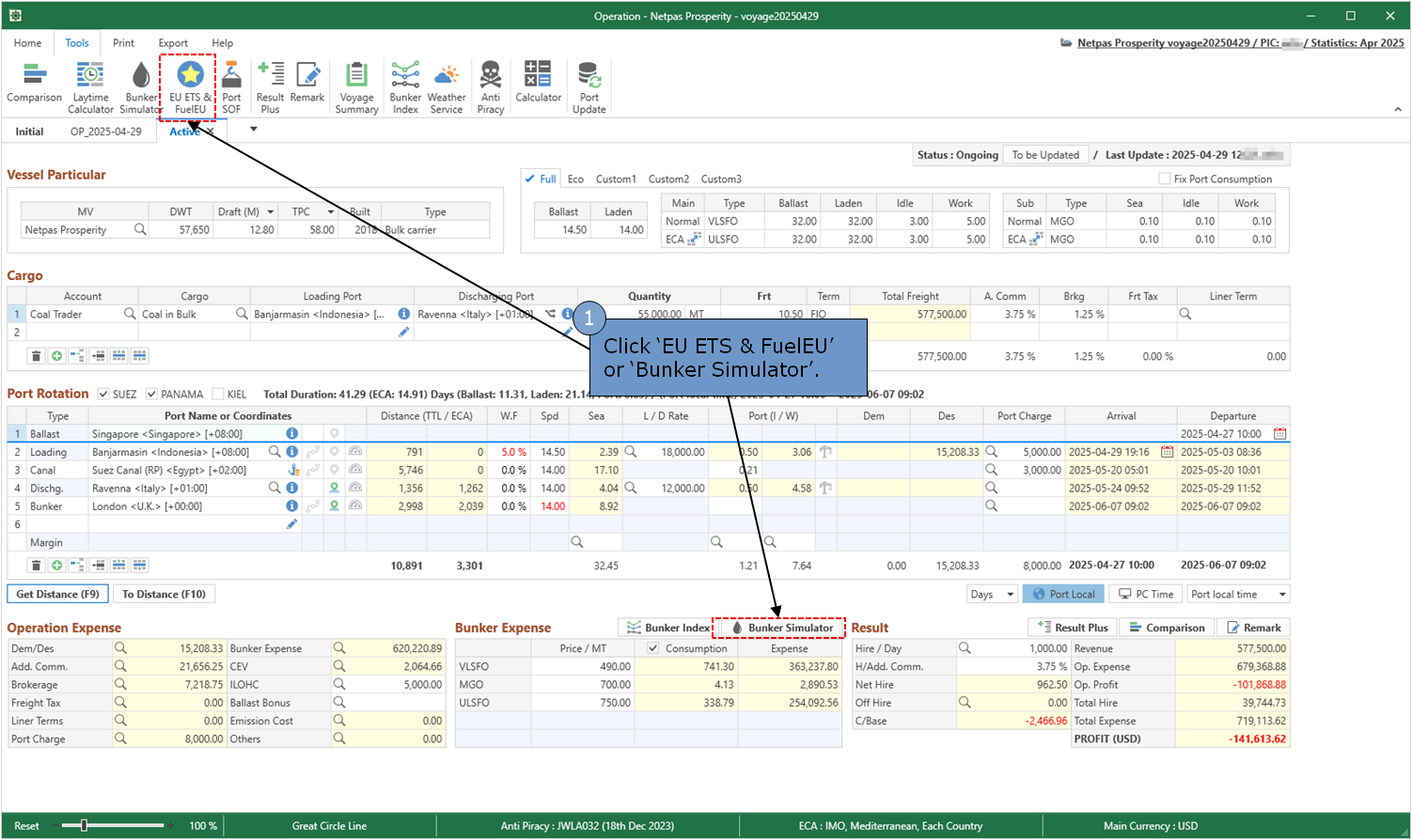Open Weather Service from the ribbon
The height and width of the screenshot is (840, 1412).
(x=447, y=86)
